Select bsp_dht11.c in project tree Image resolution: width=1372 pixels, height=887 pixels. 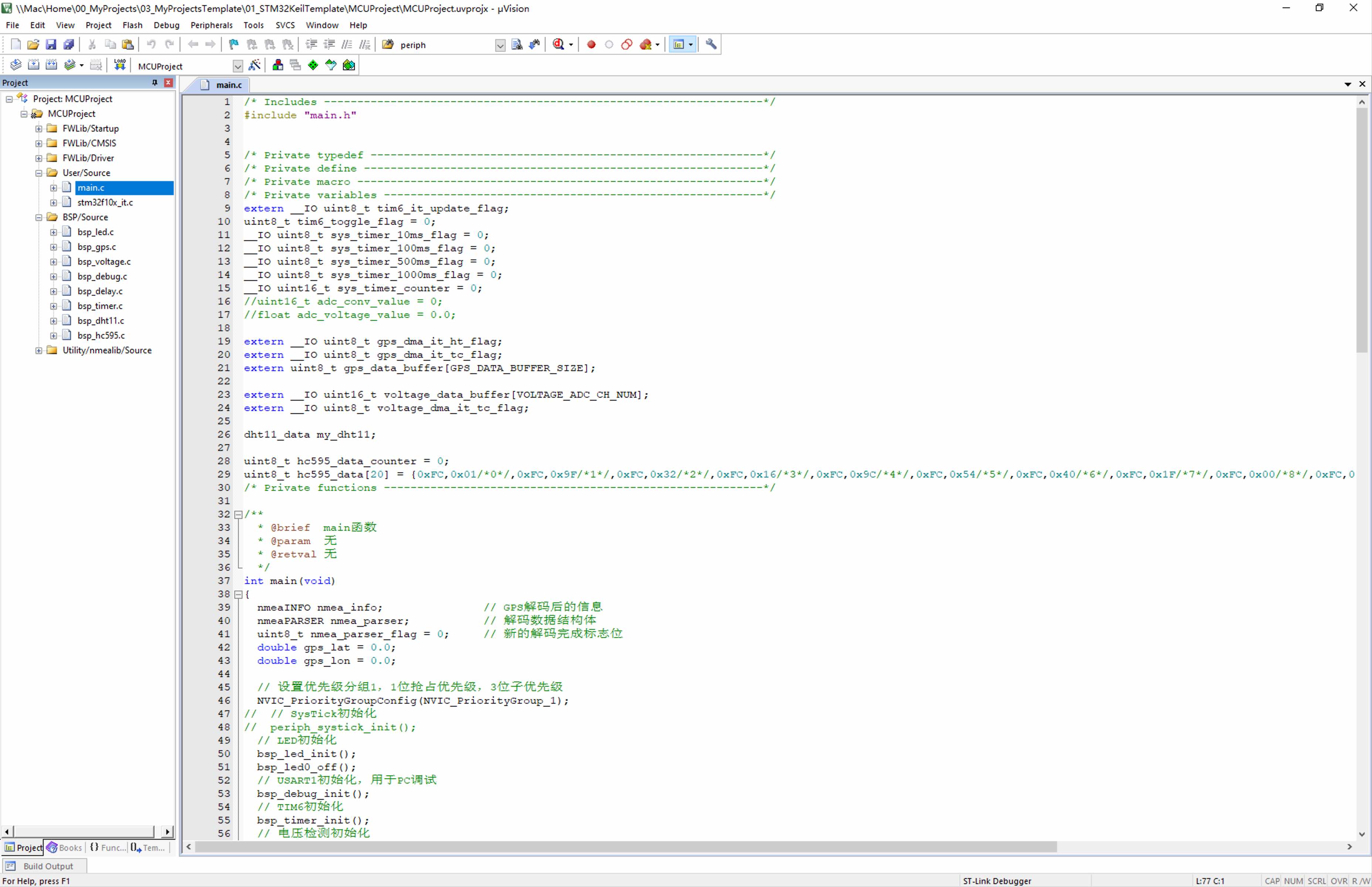(x=100, y=321)
